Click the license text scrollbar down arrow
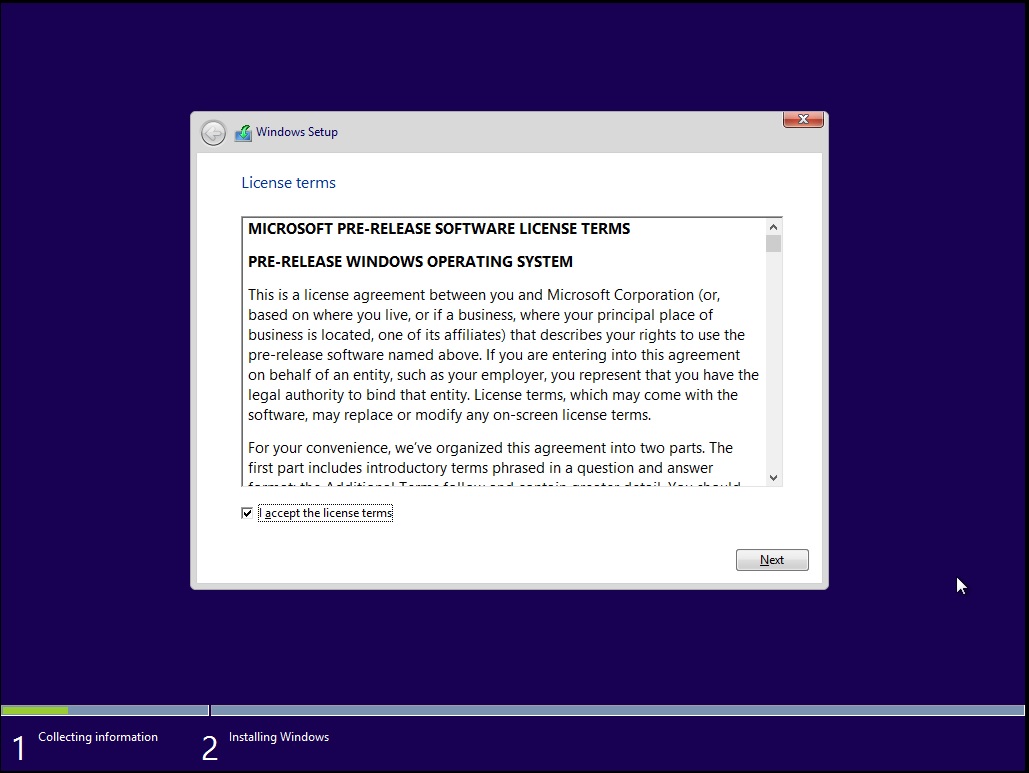This screenshot has height=773, width=1029. point(773,477)
